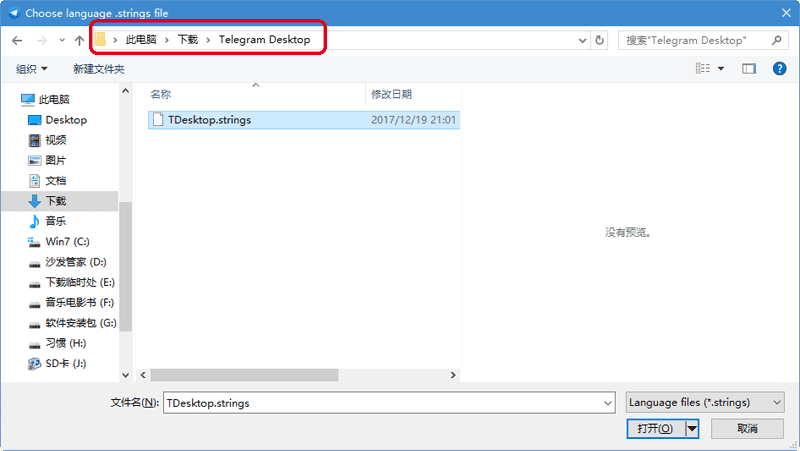Image resolution: width=800 pixels, height=451 pixels.
Task: Click the 取消 button
Action: pos(747,429)
